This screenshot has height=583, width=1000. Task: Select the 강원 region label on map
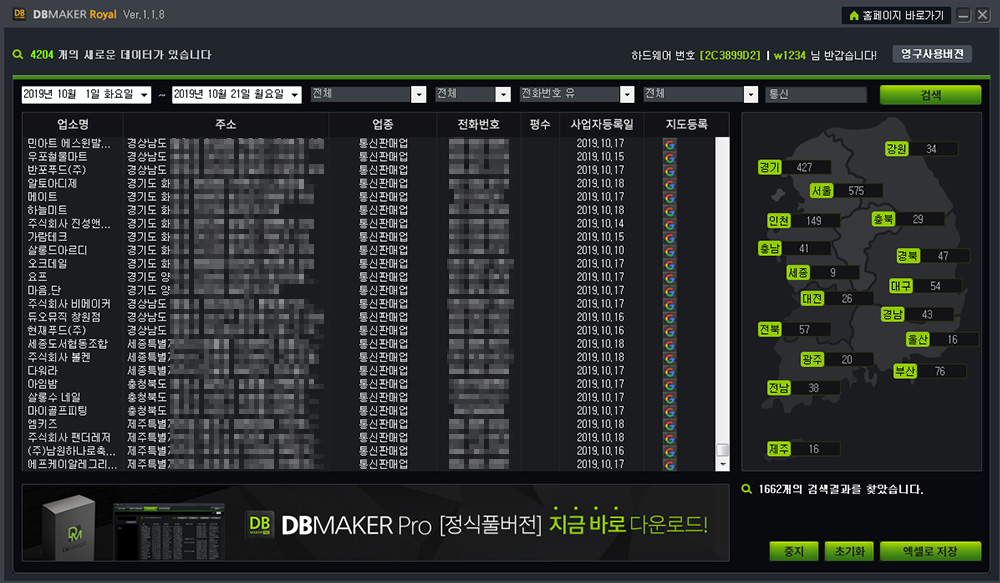tap(896, 149)
